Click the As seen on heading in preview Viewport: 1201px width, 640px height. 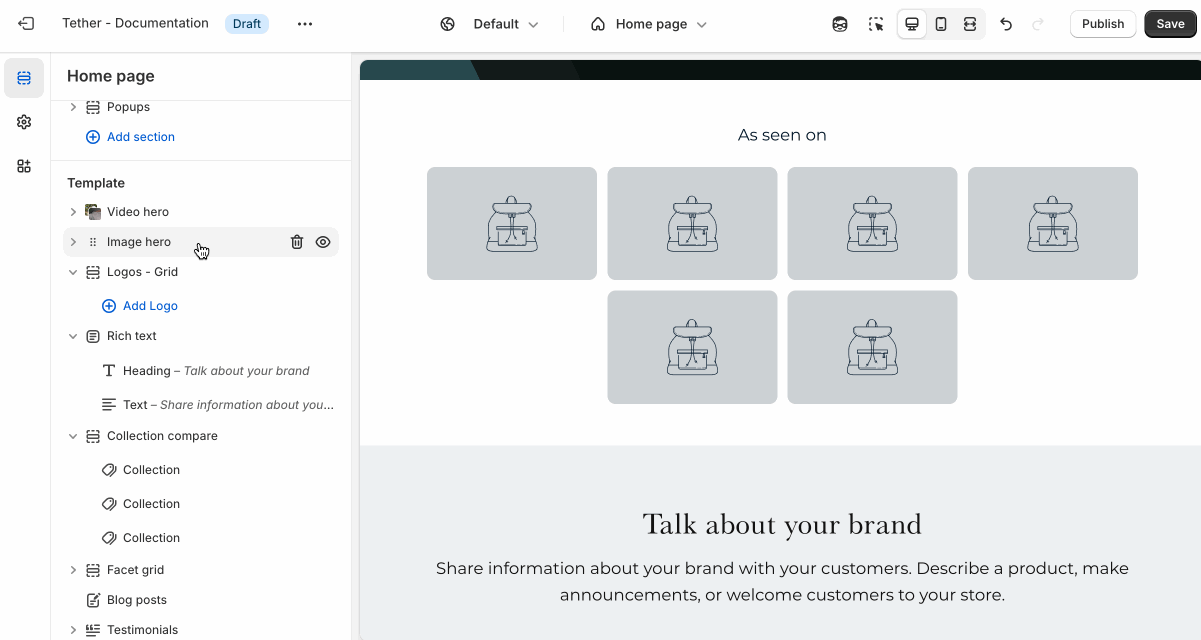pos(782,135)
